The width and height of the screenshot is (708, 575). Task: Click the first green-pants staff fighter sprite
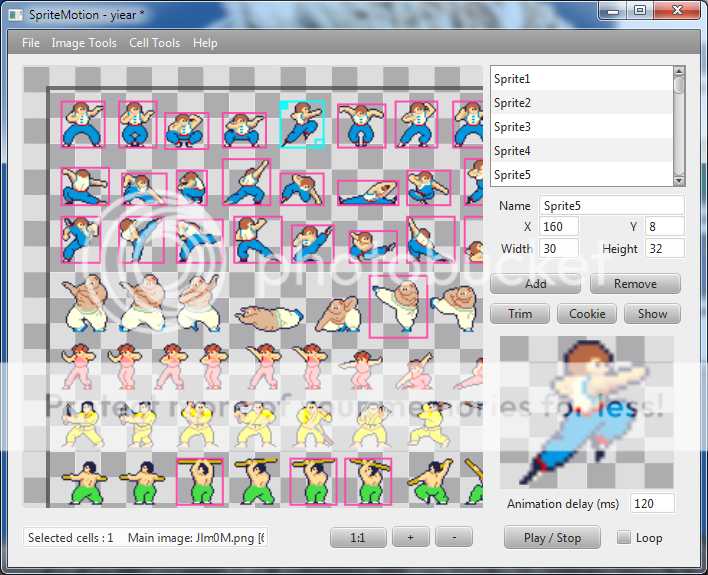[85, 482]
